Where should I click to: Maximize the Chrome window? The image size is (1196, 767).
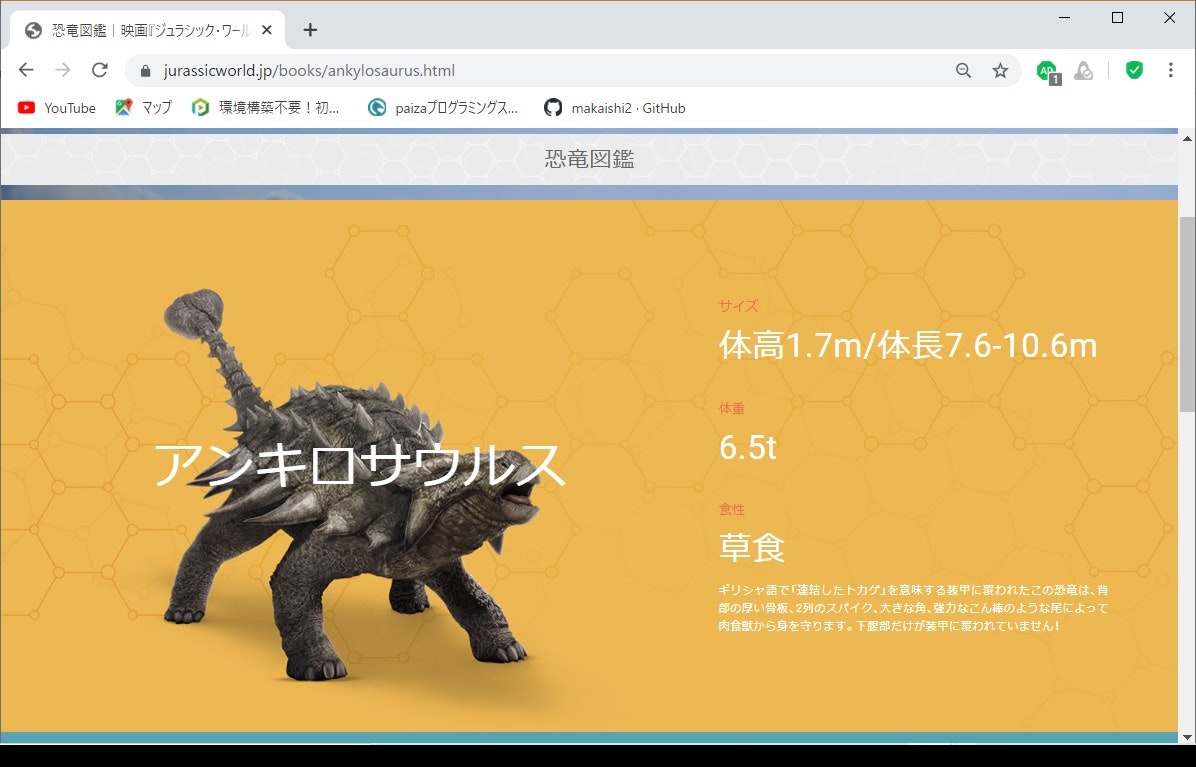pos(1117,18)
